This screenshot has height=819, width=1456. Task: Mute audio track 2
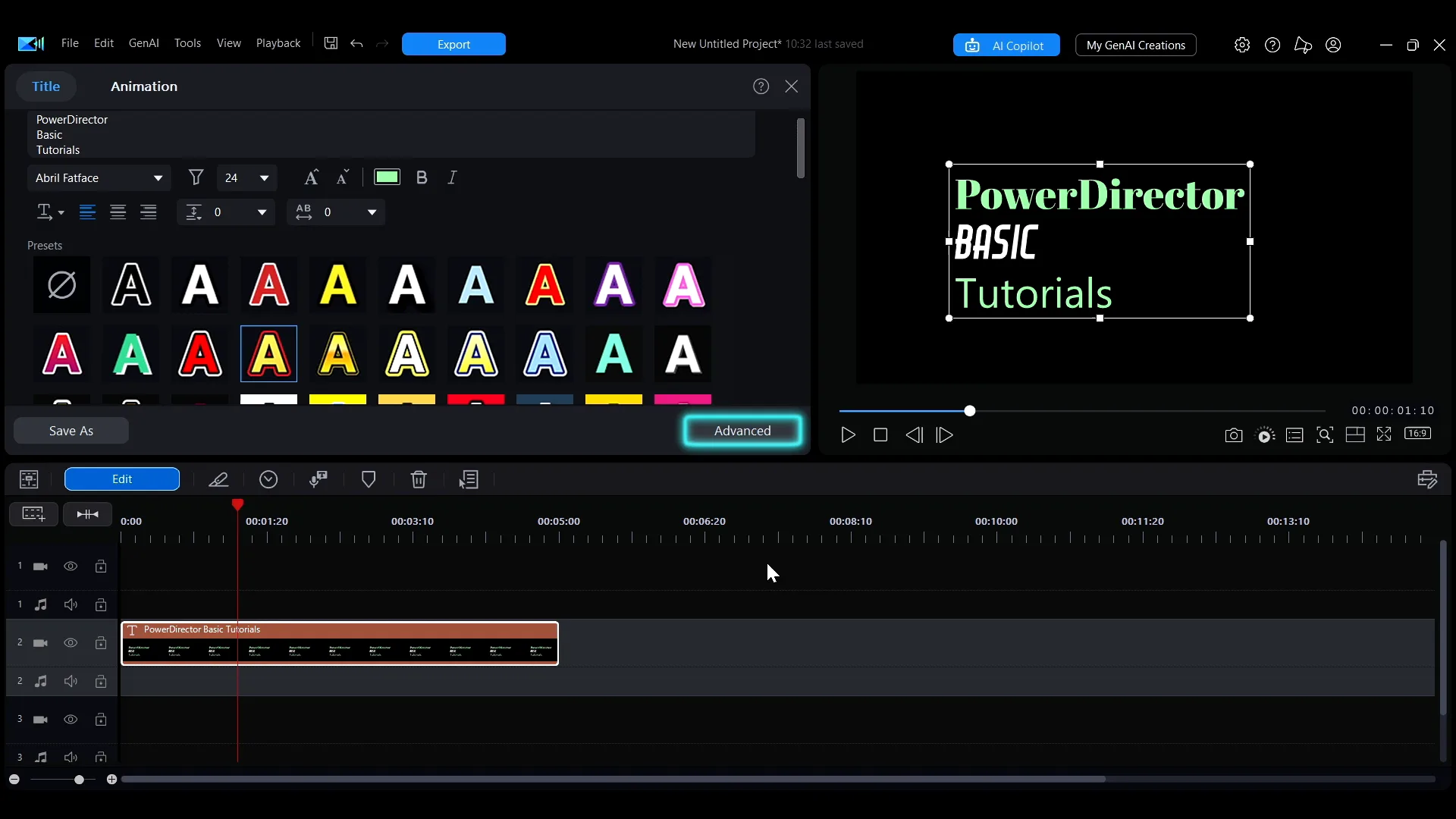pyautogui.click(x=71, y=682)
